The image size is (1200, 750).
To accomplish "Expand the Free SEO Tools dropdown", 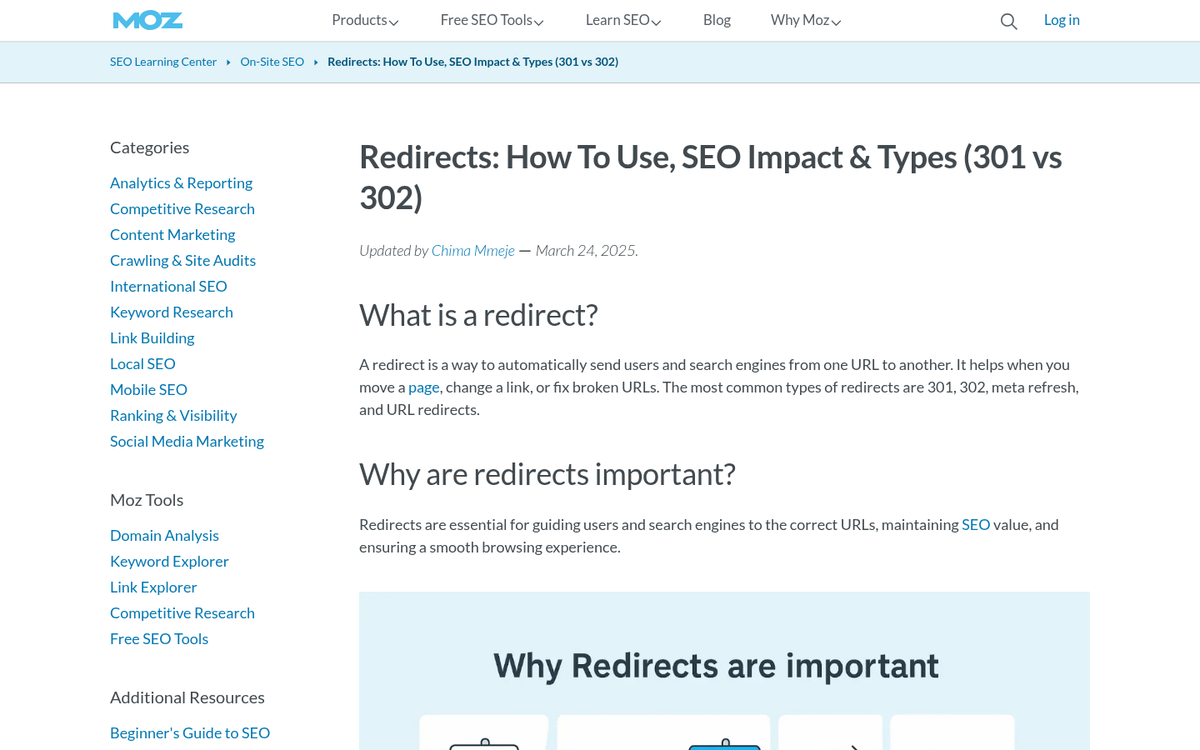I will click(491, 20).
